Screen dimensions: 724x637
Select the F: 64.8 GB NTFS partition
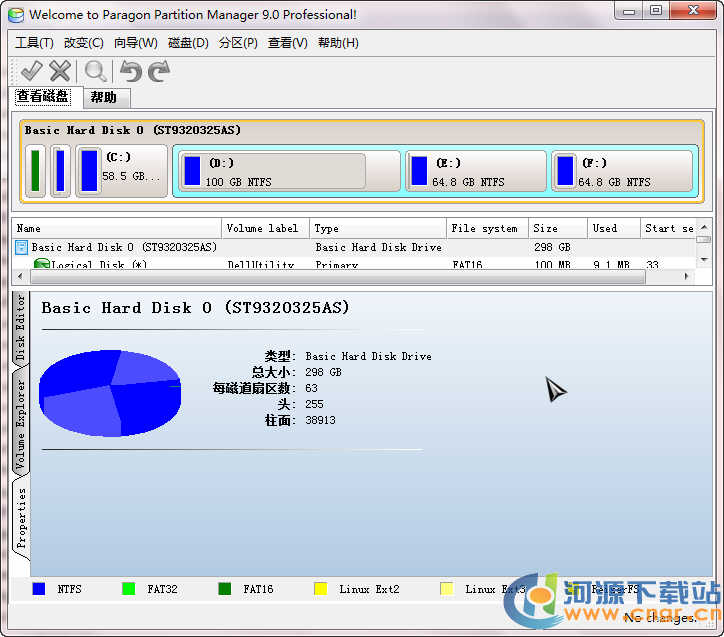622,171
